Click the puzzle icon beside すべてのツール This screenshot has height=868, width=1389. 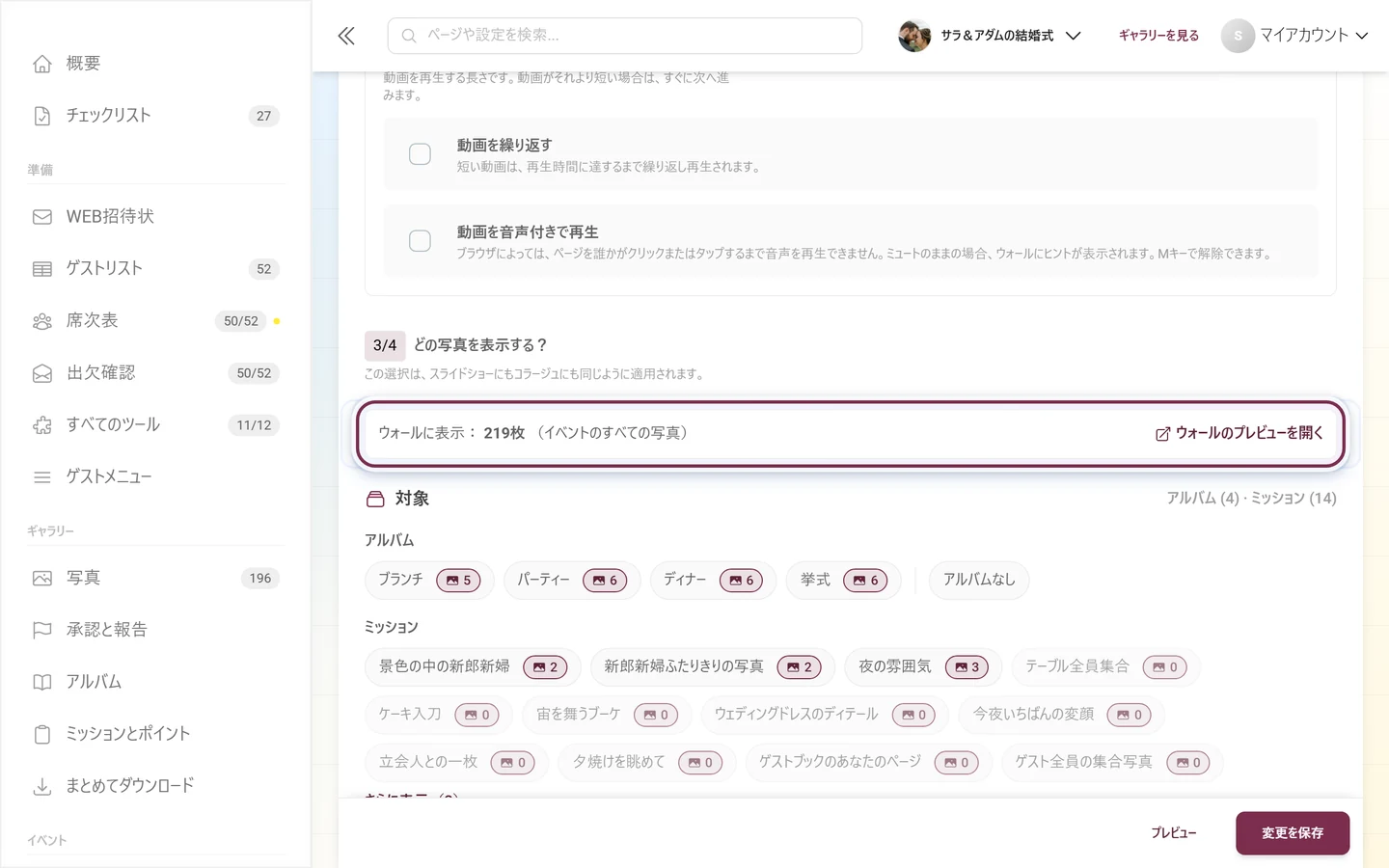(42, 425)
